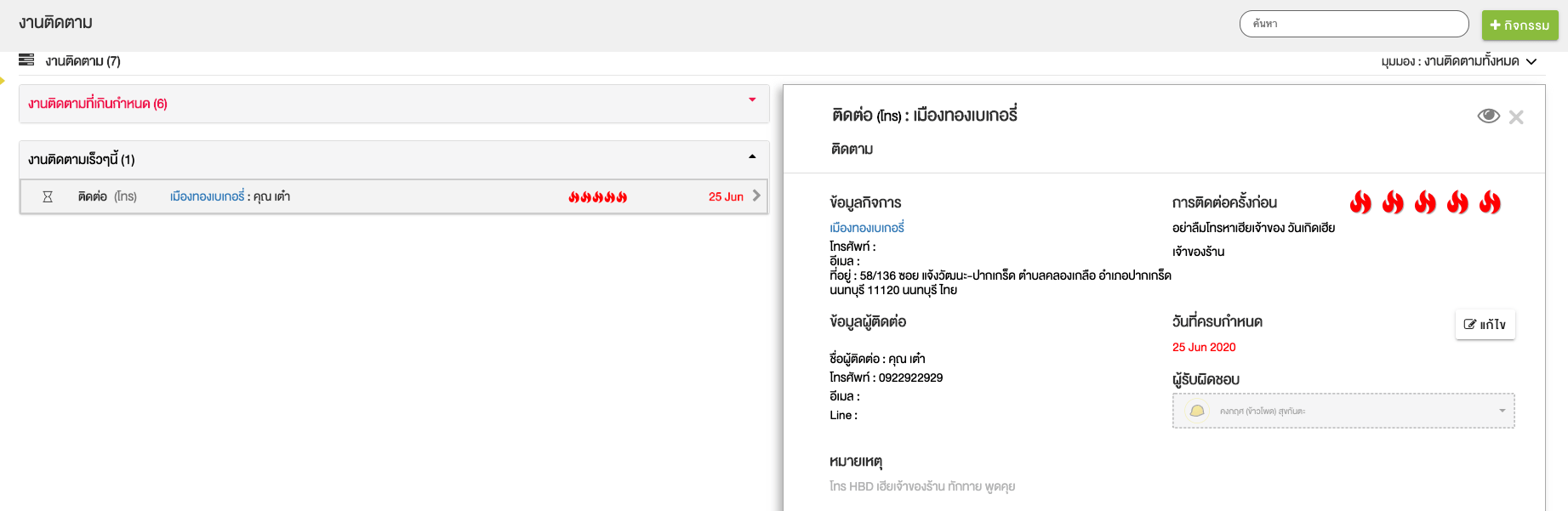Open the เมืองทองเบเกอรี่ link under ข้อมูลกิจการ
The height and width of the screenshot is (511, 1568).
click(x=866, y=228)
